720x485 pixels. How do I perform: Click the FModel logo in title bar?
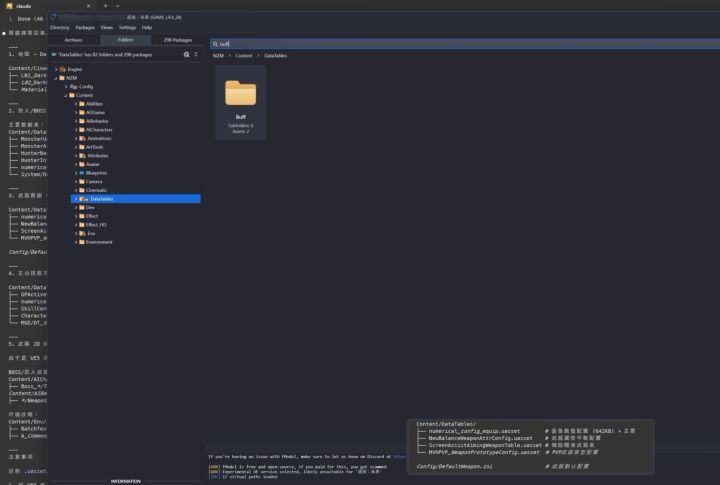(x=53, y=17)
